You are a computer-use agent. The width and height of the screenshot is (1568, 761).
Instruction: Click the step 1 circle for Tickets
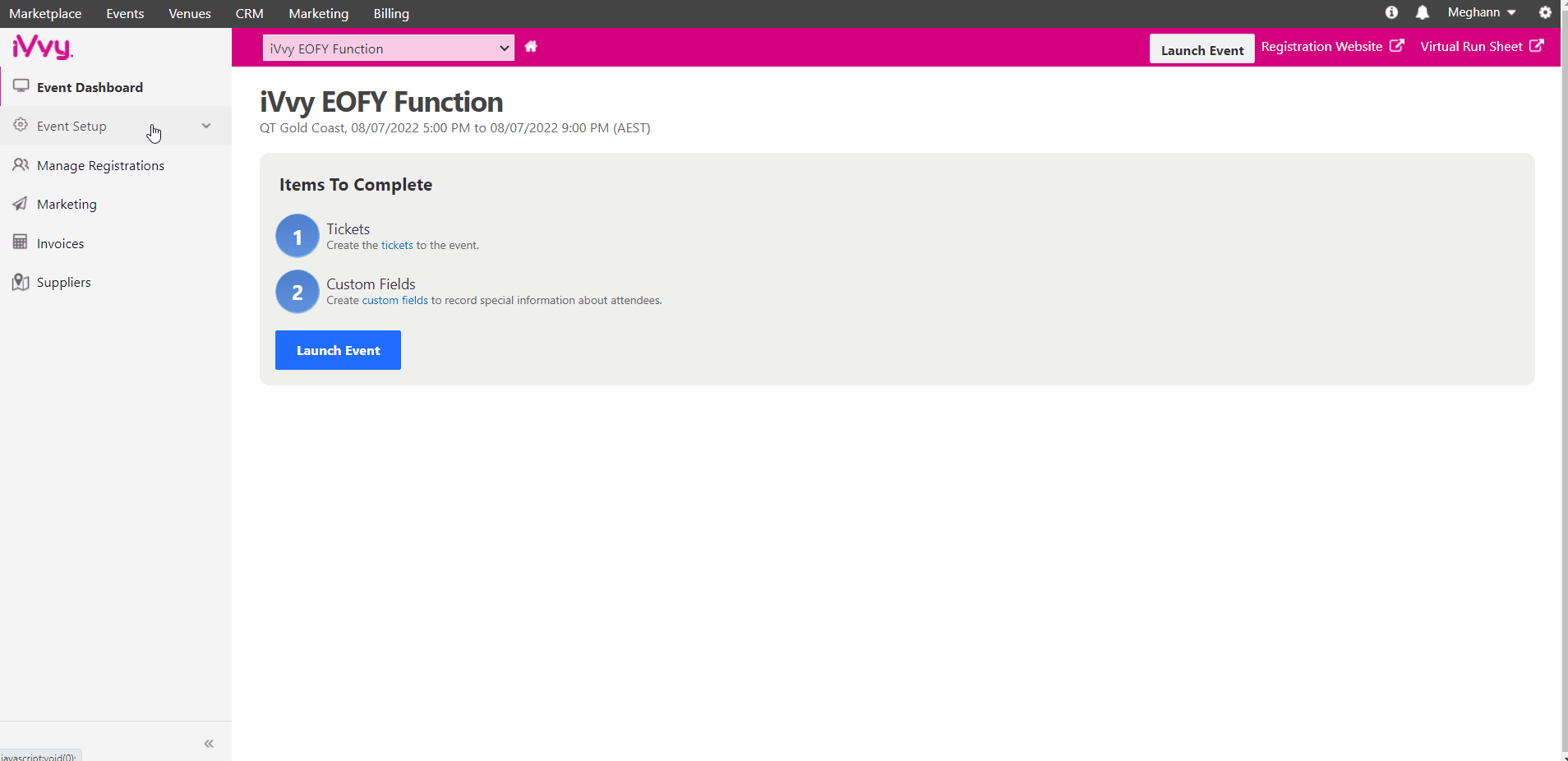(x=297, y=237)
